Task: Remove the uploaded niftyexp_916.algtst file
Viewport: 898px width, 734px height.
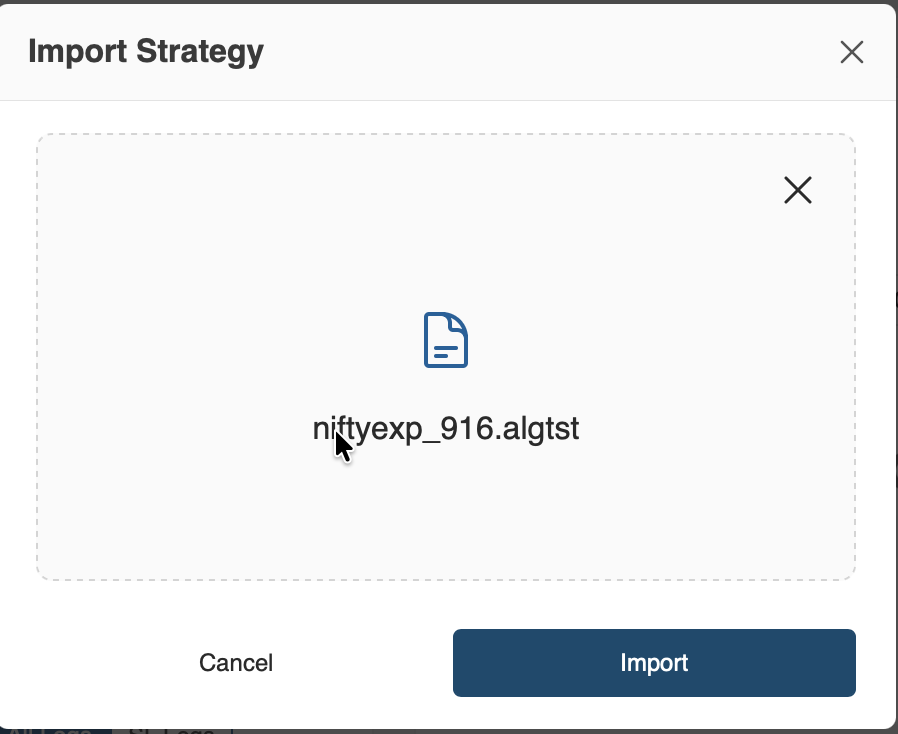Action: click(797, 190)
